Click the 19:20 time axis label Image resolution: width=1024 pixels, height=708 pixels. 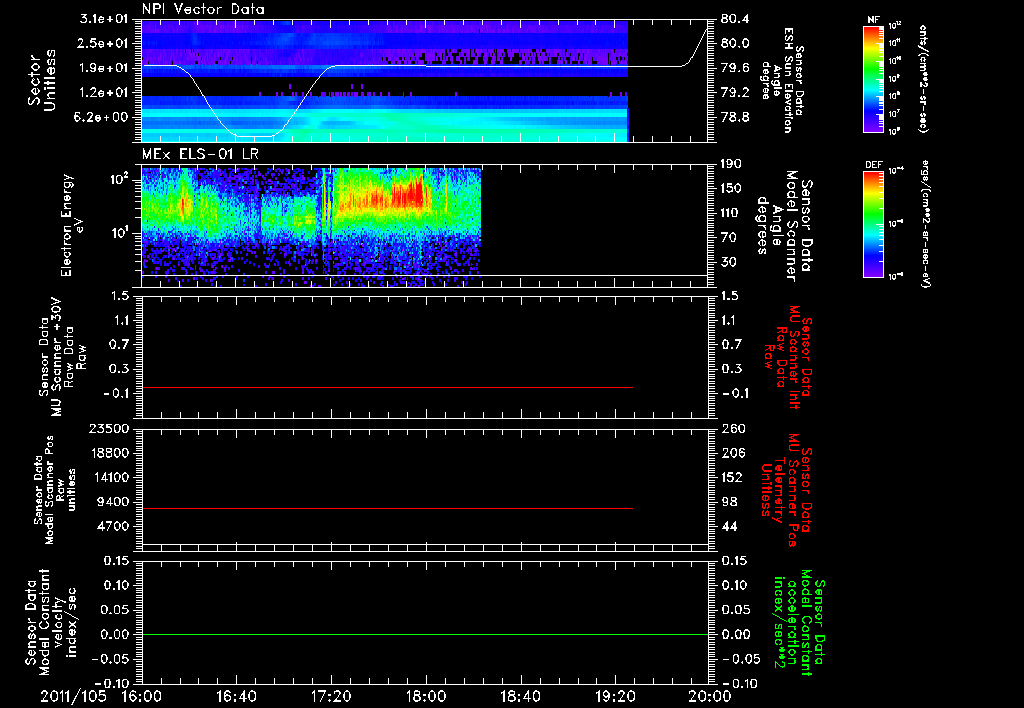pos(615,696)
